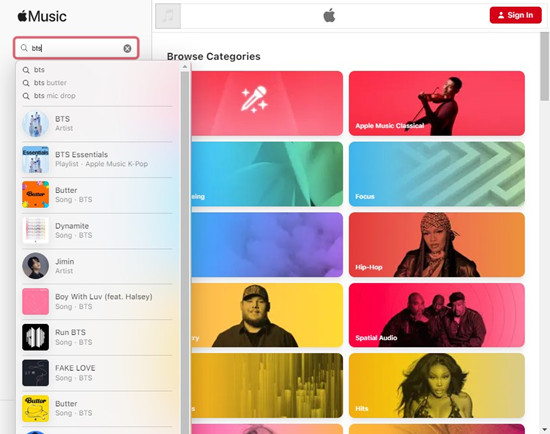Open the microphone sparkle category tile
This screenshot has height=434, width=550.
[267, 103]
